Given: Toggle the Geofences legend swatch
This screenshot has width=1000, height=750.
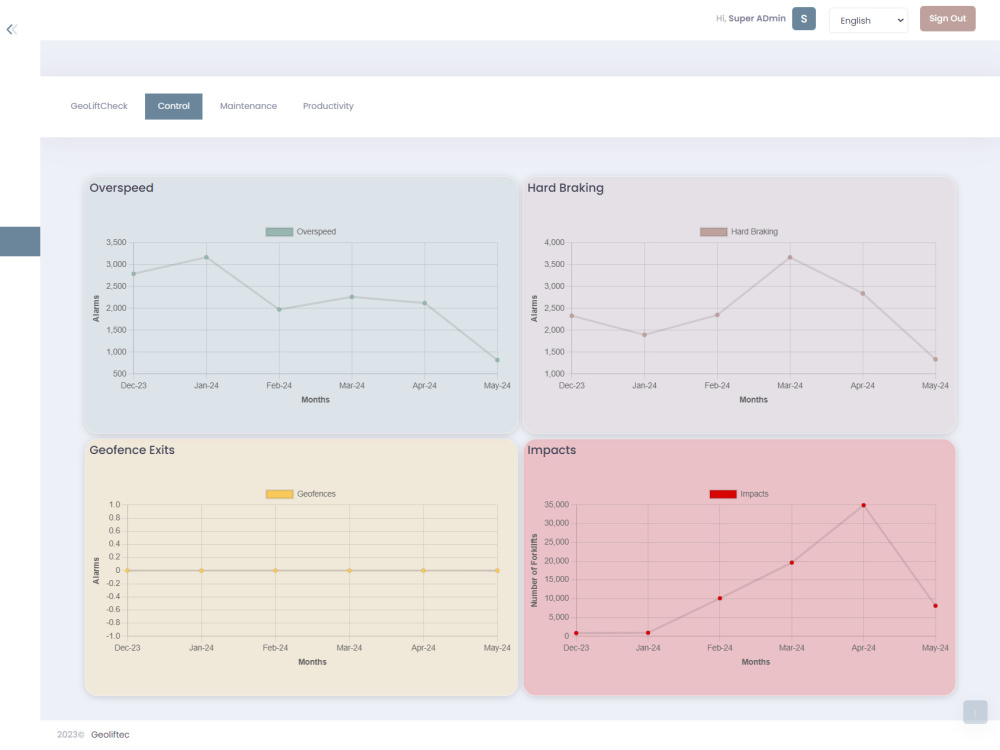Looking at the screenshot, I should [x=279, y=494].
